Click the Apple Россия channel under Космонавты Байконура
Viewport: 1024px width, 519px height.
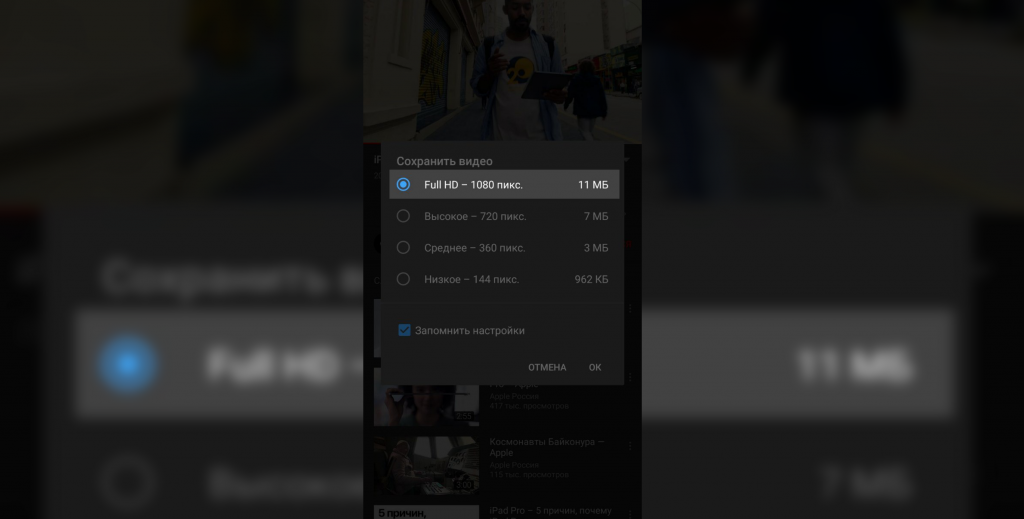pyautogui.click(x=514, y=465)
